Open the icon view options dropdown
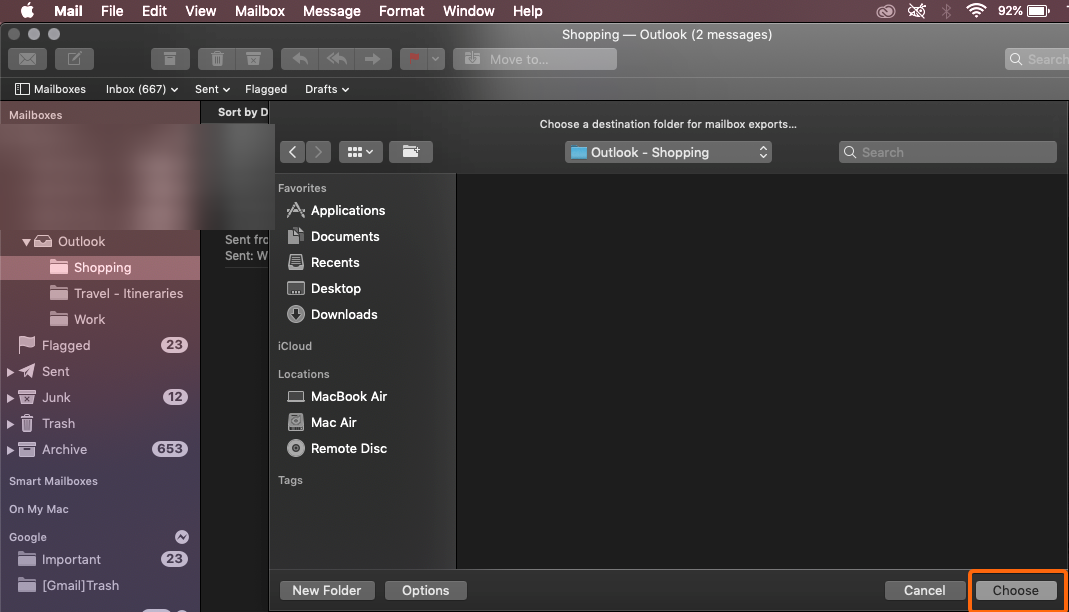The image size is (1069, 612). pos(361,152)
